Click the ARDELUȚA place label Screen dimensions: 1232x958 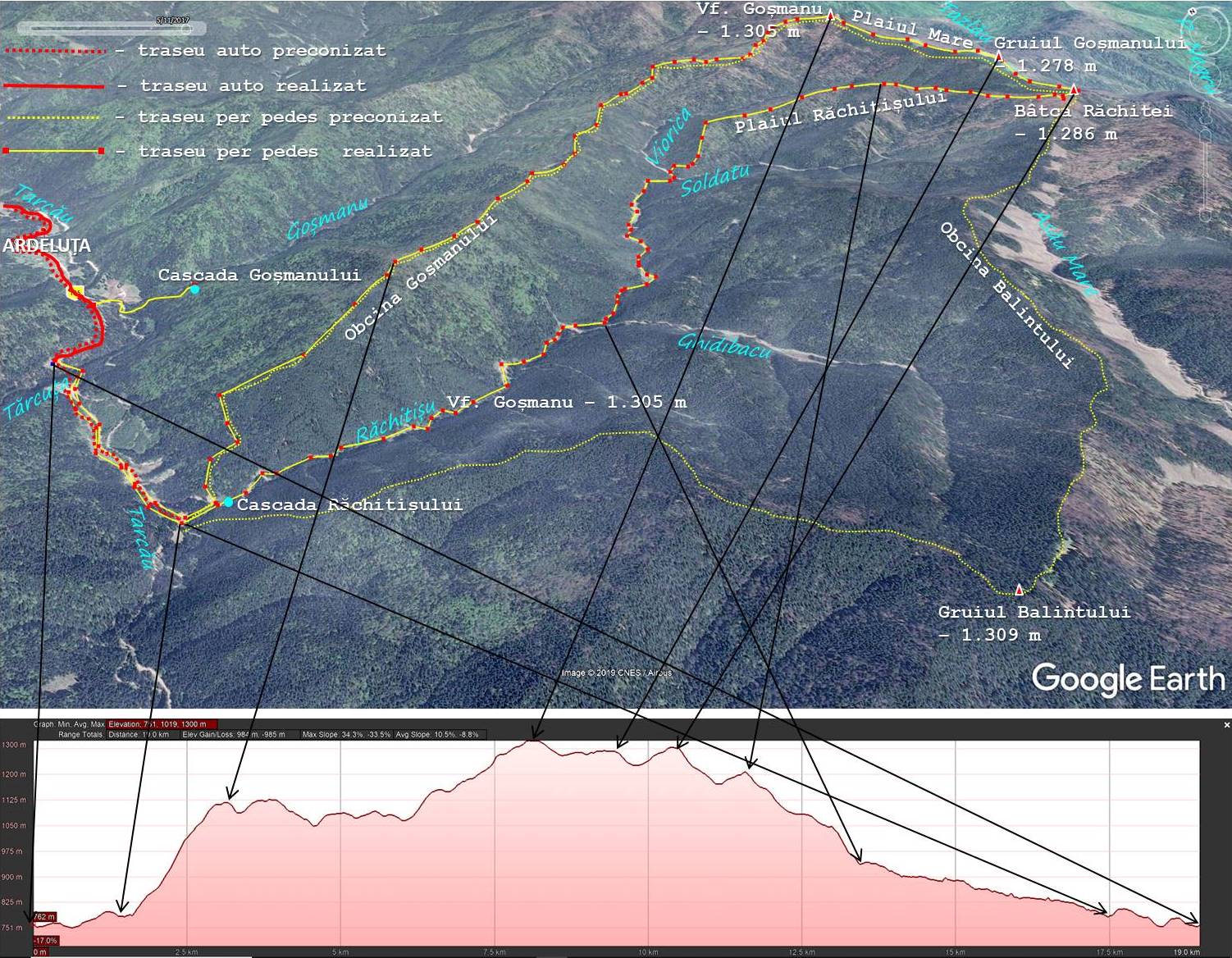(x=46, y=246)
